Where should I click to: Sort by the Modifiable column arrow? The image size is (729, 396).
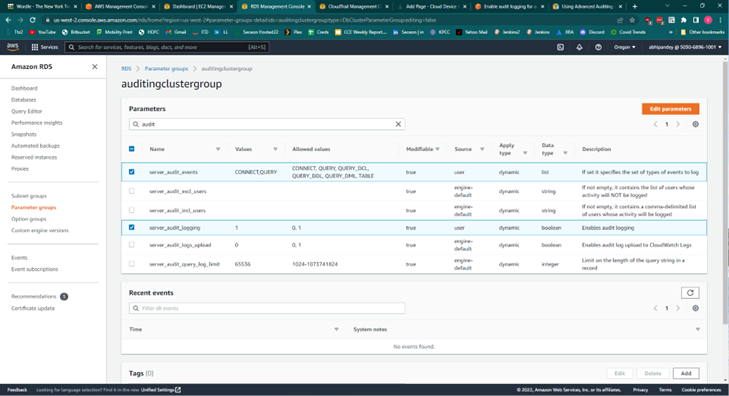point(437,149)
